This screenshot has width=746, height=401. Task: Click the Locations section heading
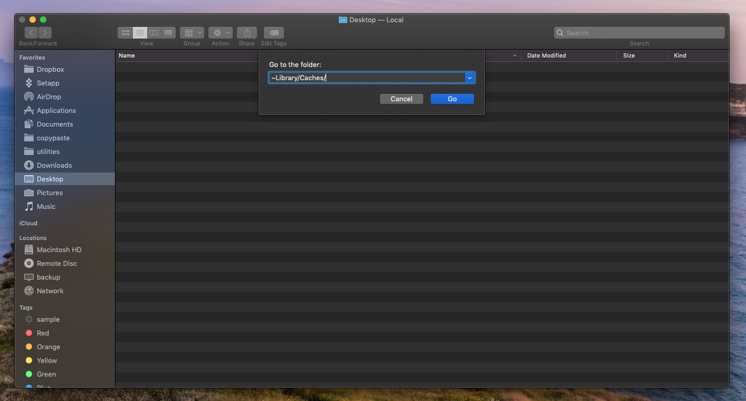click(x=33, y=238)
